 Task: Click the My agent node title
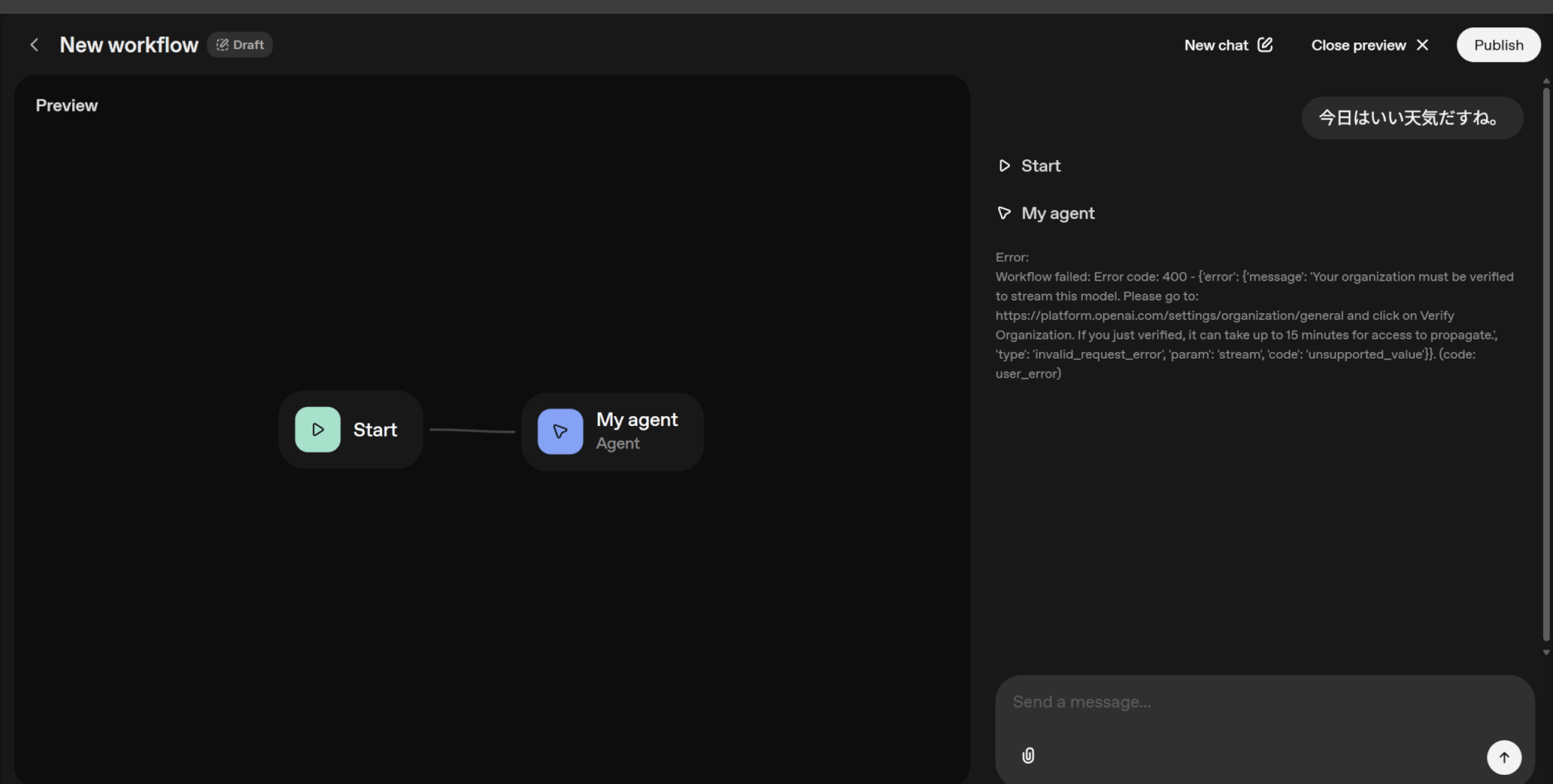636,420
